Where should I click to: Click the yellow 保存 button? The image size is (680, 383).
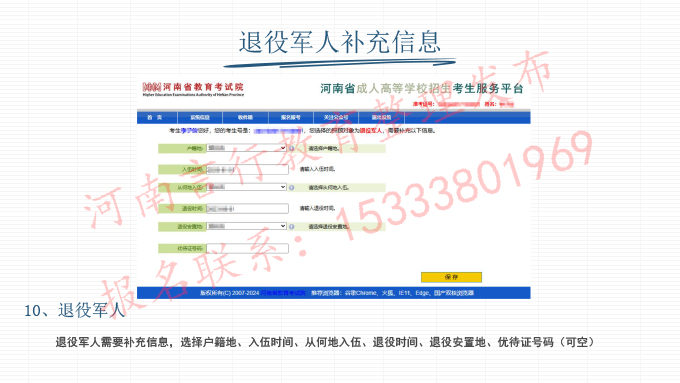(451, 277)
